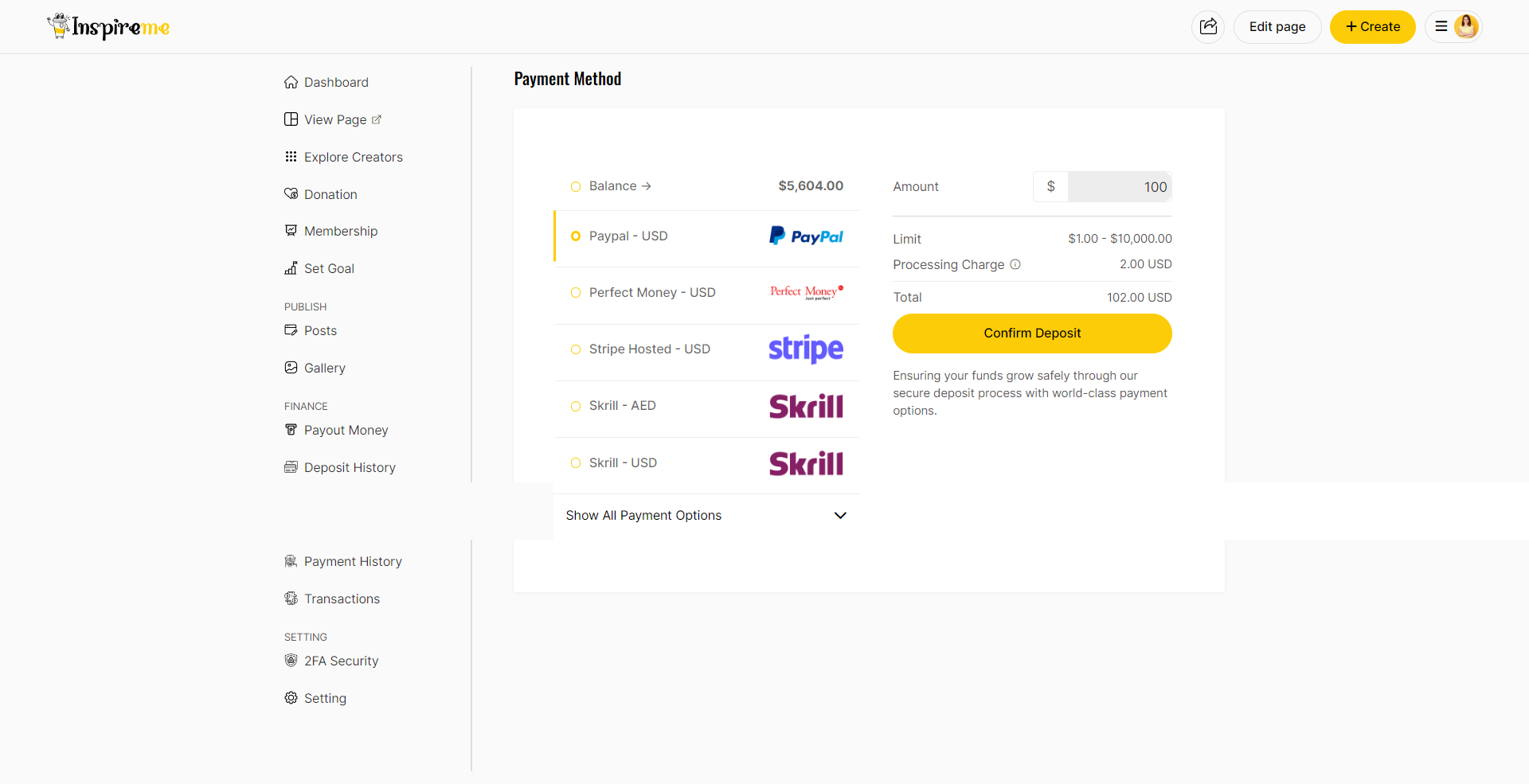Open the 2FA Security settings
Image resolution: width=1529 pixels, height=784 pixels.
(341, 660)
